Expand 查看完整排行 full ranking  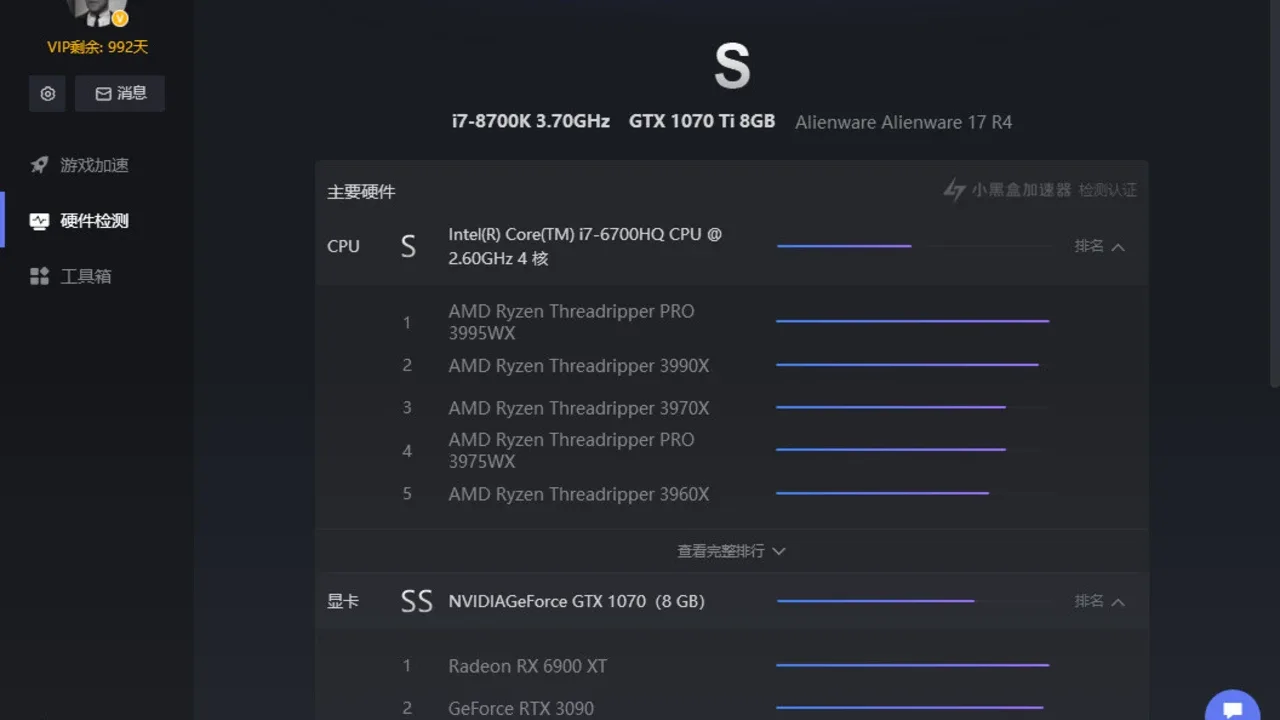(731, 551)
